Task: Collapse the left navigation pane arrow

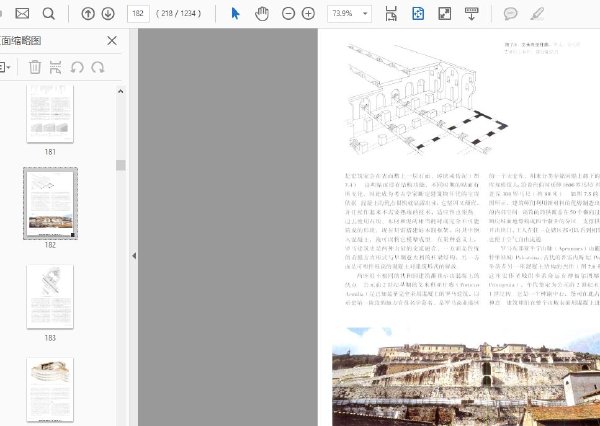Action: [133, 256]
